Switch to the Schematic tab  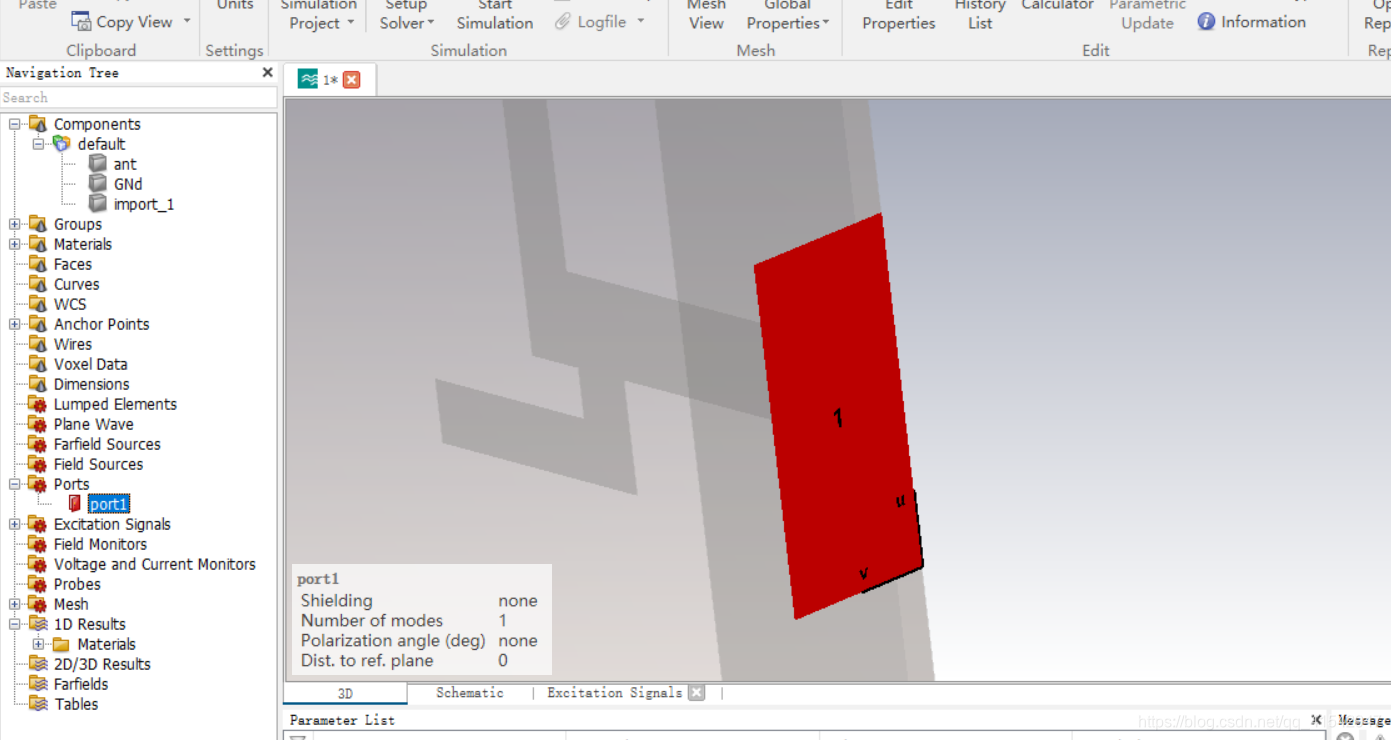click(x=470, y=692)
